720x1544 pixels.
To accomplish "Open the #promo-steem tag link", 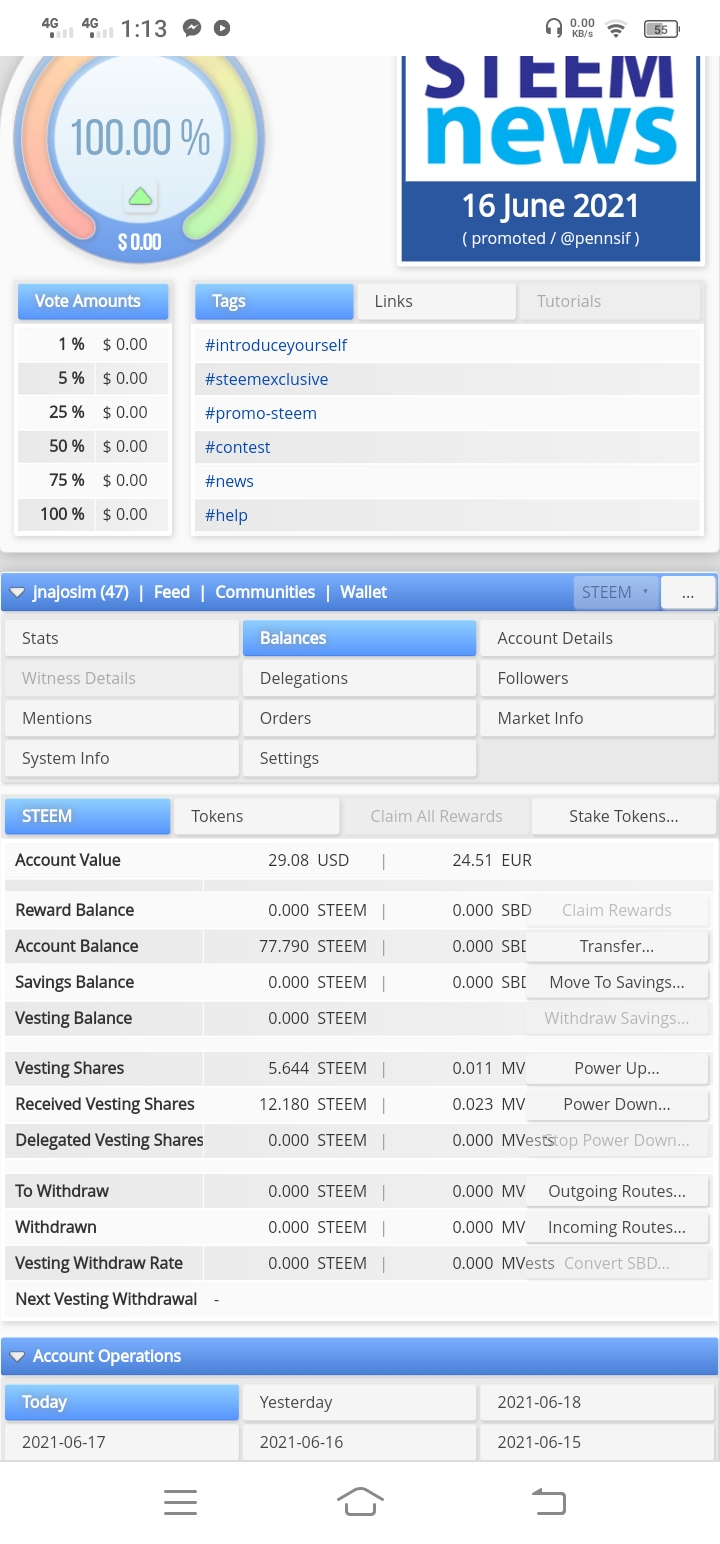I will (261, 413).
